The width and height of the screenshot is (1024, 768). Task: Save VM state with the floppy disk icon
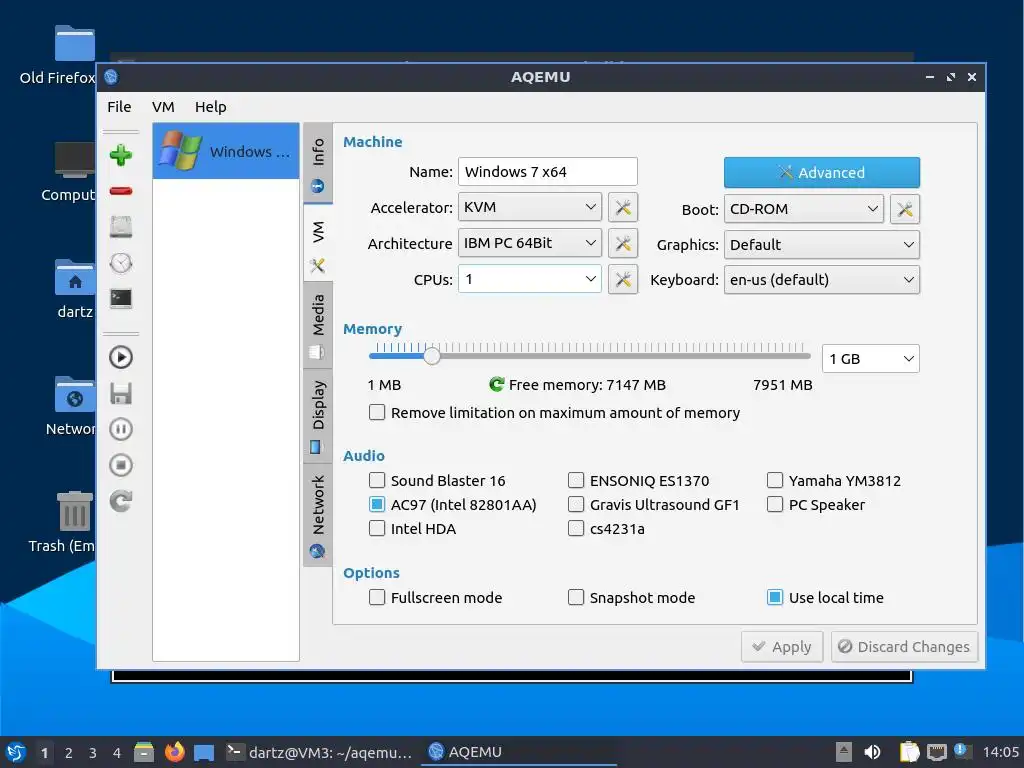coord(121,393)
